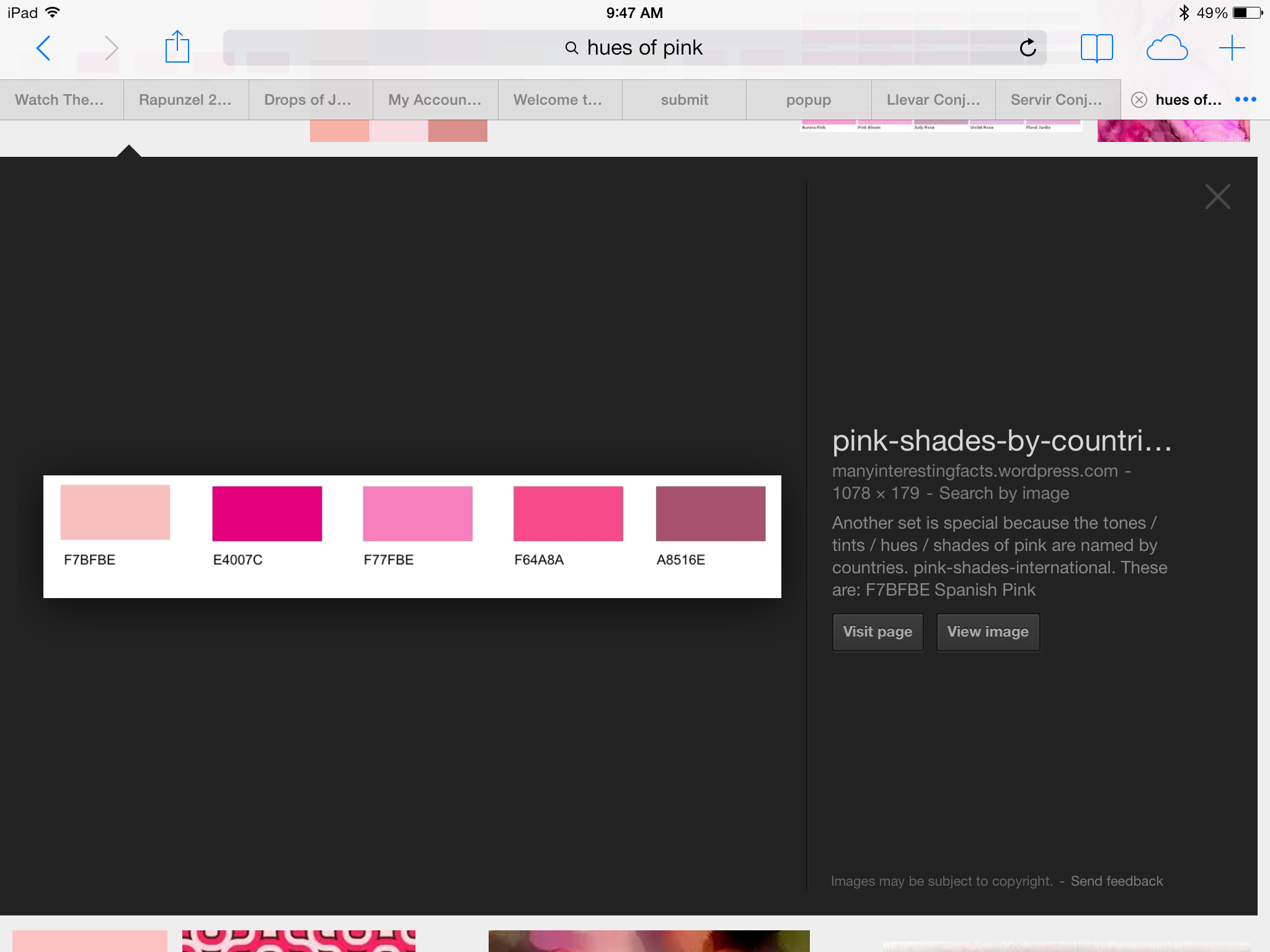Show more tabs via three dots

(x=1245, y=100)
